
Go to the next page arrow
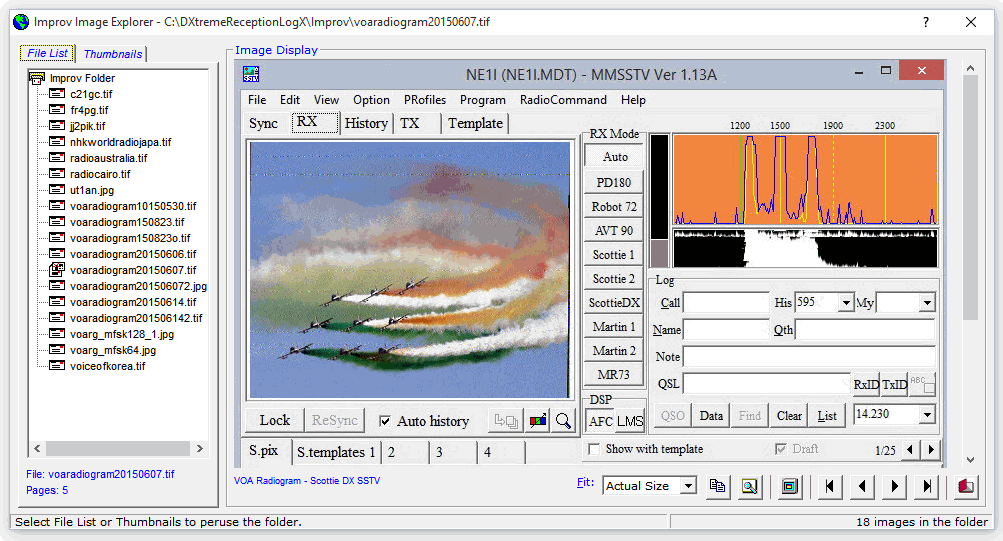(894, 487)
